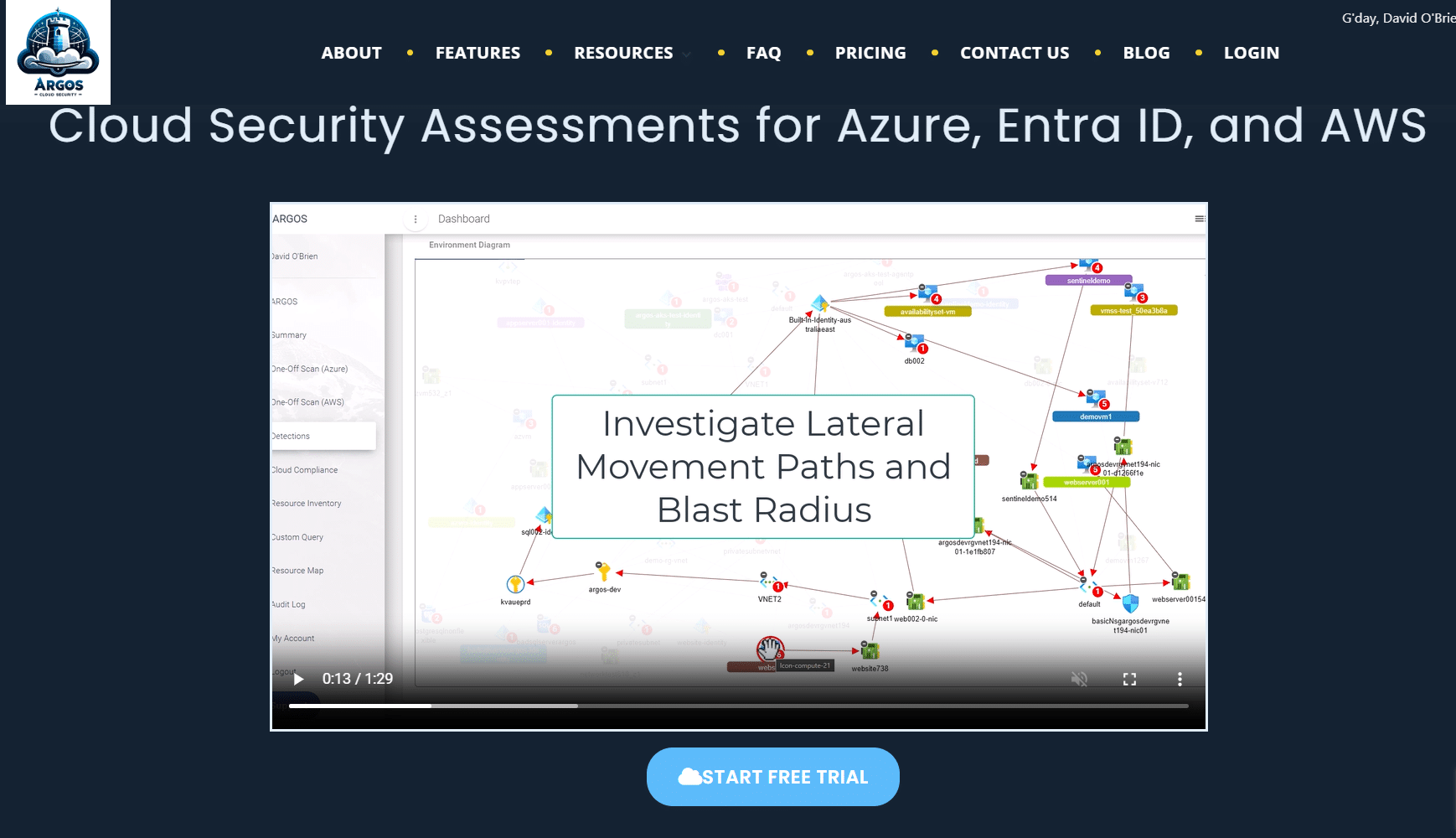
Task: Click the dashboard three-dot menu icon
Action: point(416,219)
